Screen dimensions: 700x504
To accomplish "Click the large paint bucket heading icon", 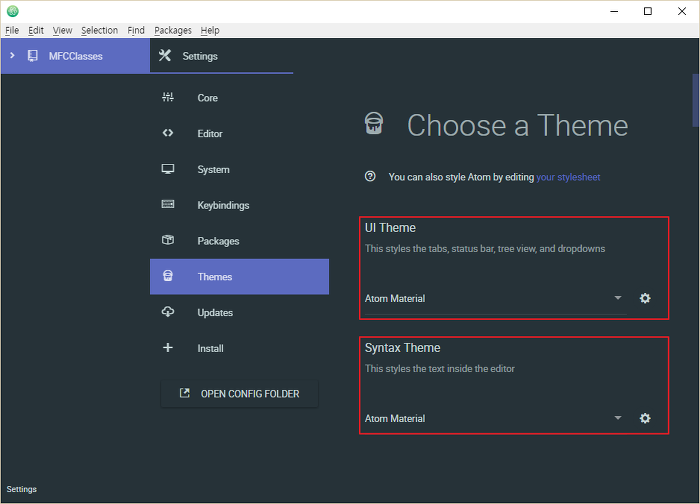I will [x=374, y=123].
